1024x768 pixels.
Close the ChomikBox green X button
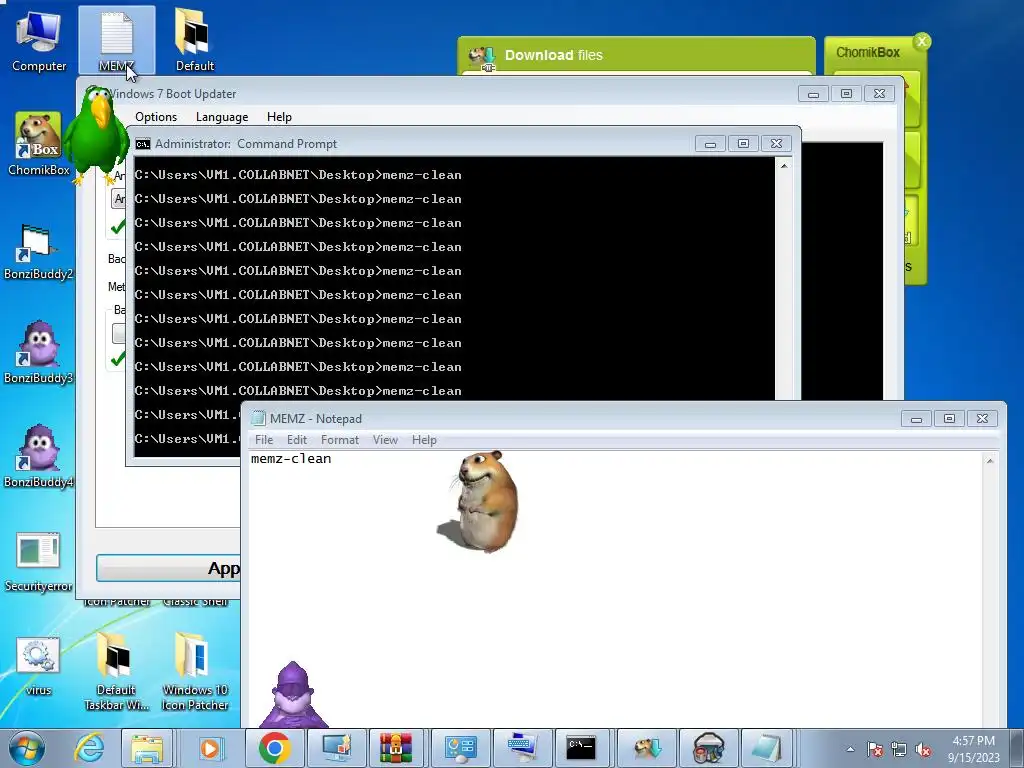click(921, 42)
